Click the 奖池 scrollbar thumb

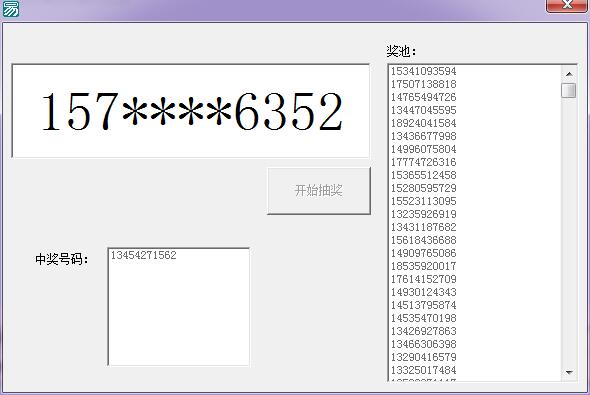(x=569, y=90)
